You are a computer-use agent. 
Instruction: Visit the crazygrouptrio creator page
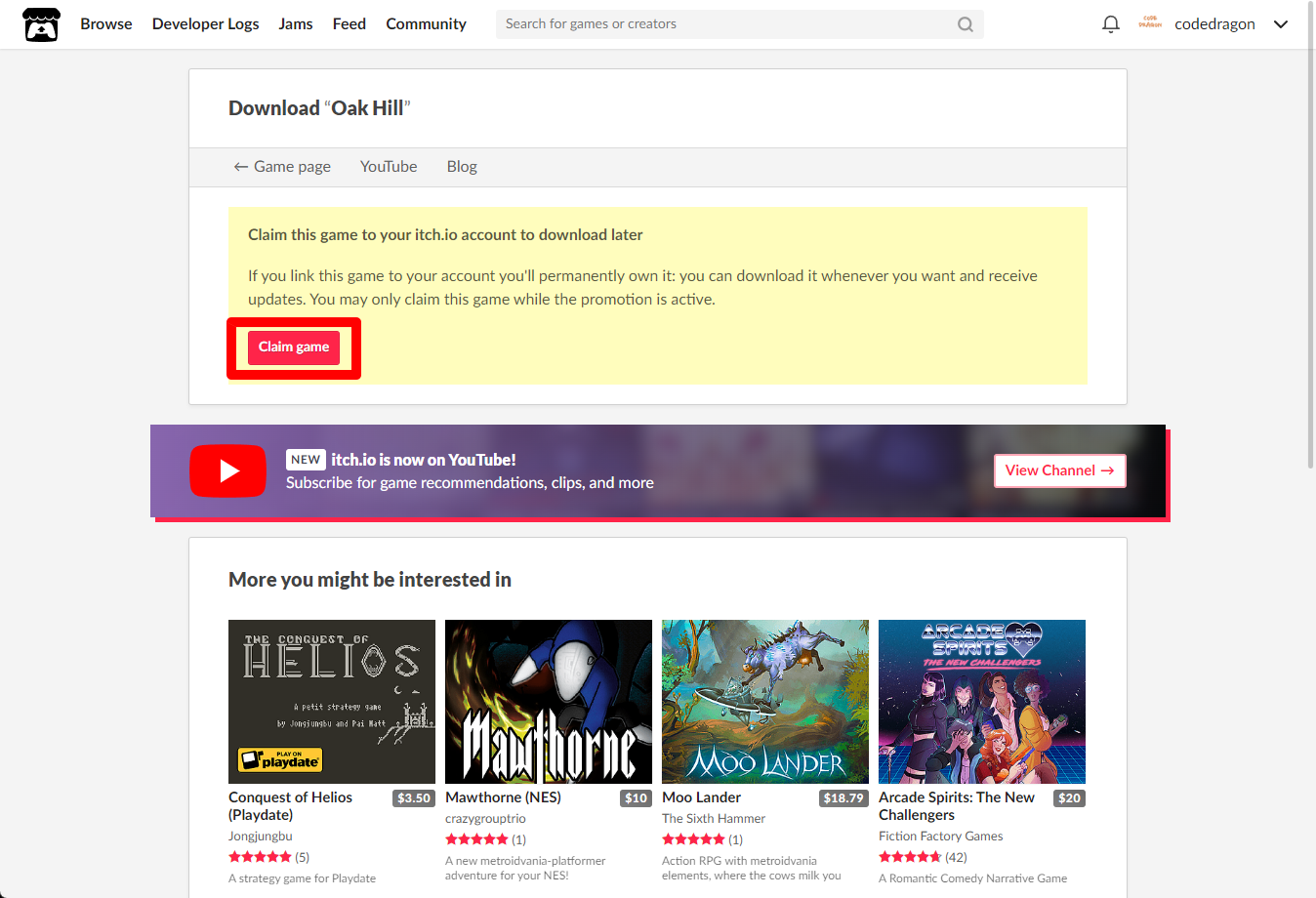[485, 819]
